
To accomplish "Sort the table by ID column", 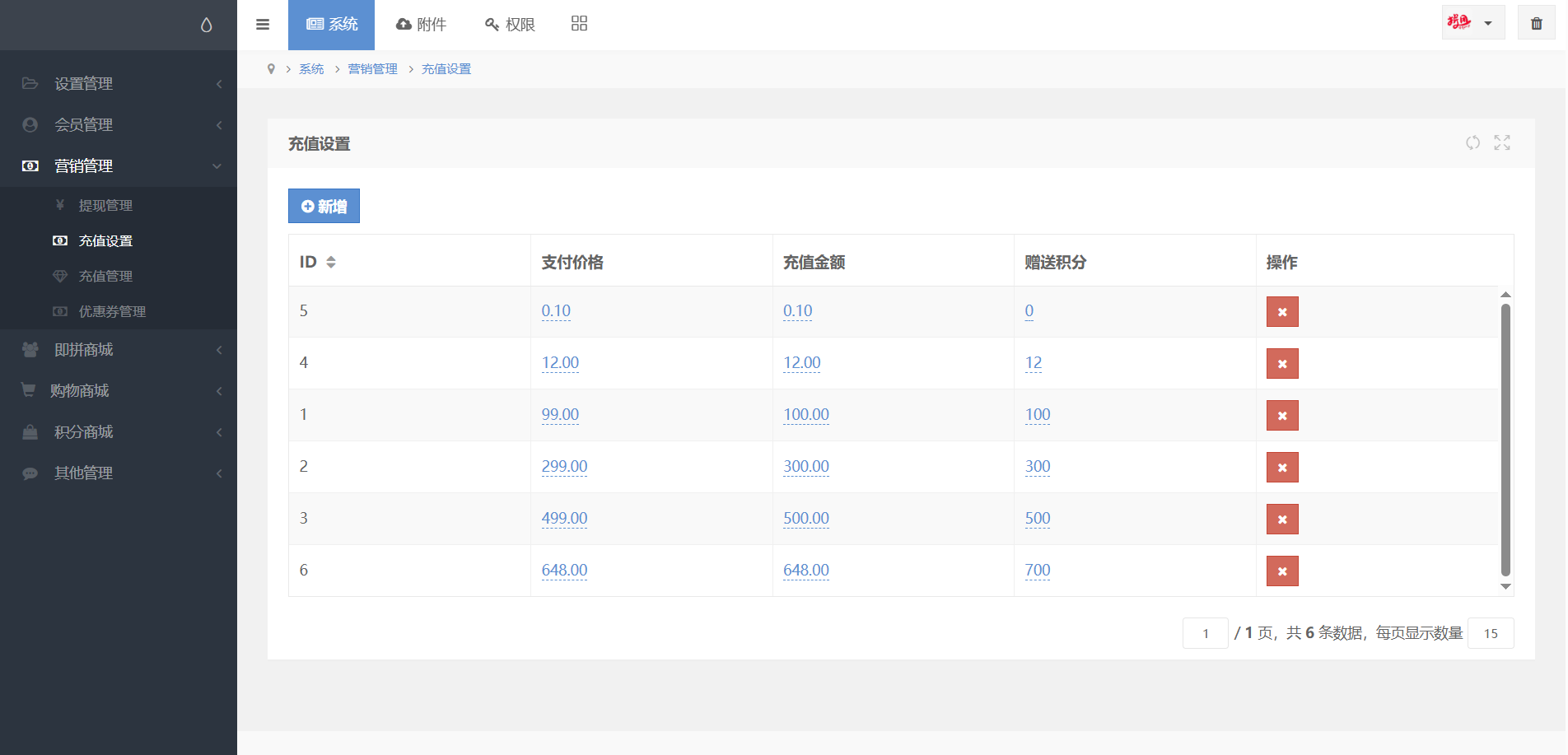I will tap(330, 262).
